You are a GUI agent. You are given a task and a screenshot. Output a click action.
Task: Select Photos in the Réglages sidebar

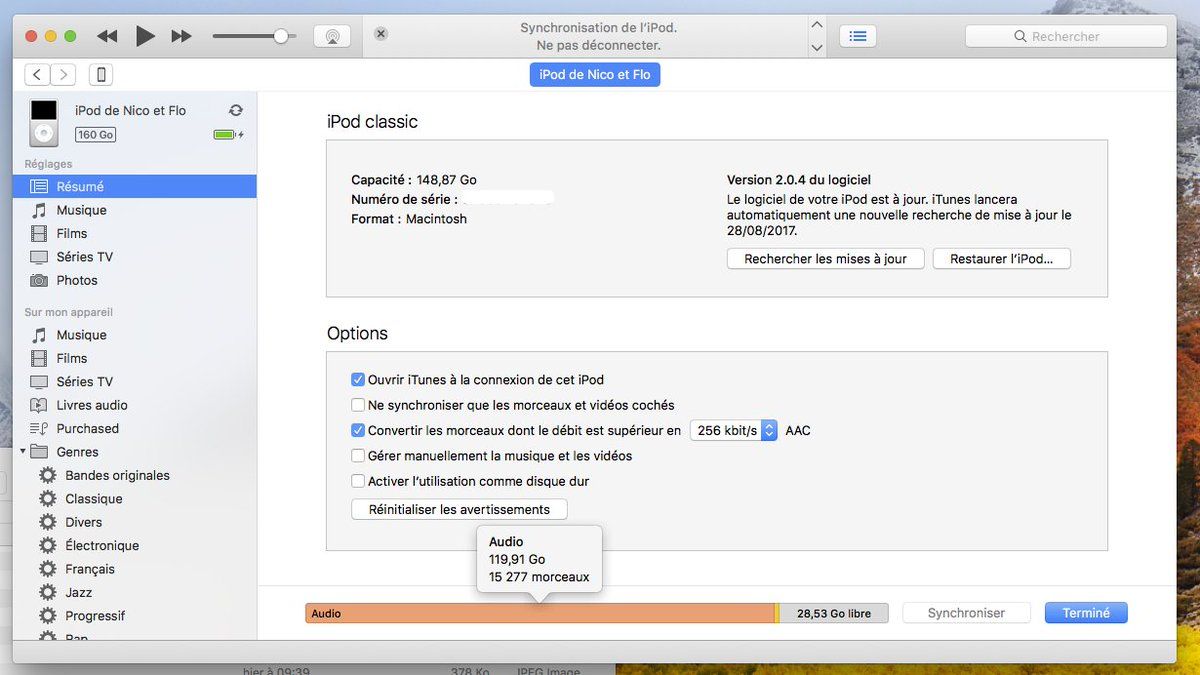(x=77, y=280)
